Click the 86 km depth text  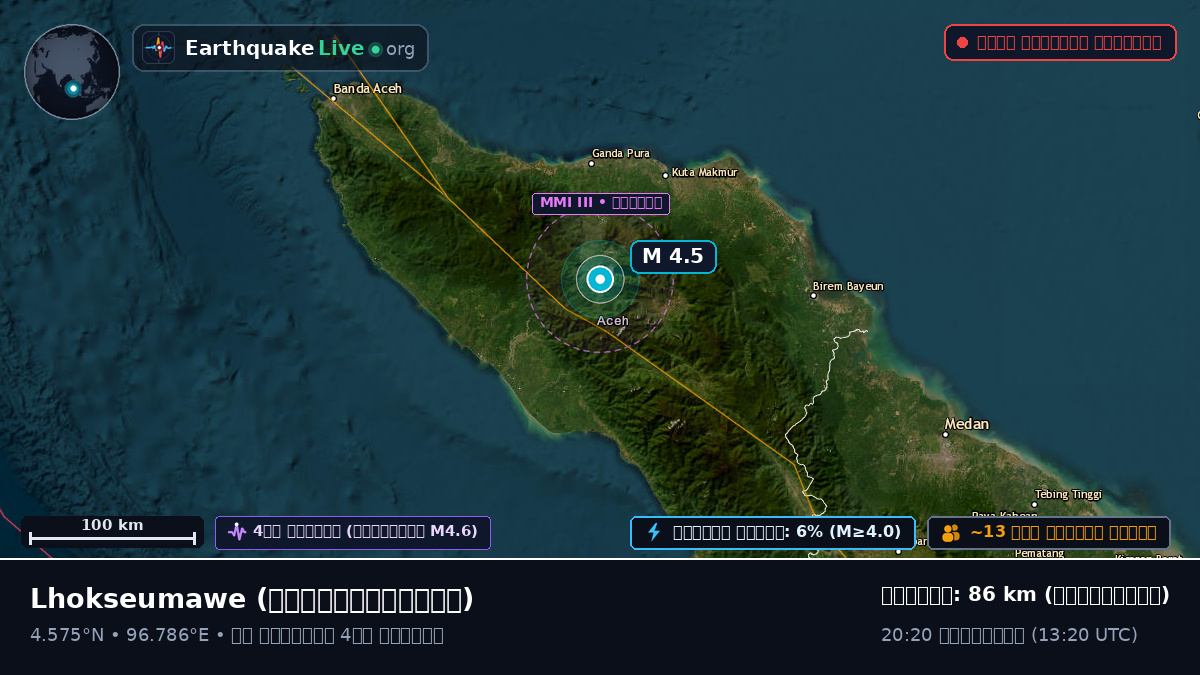click(x=1025, y=595)
